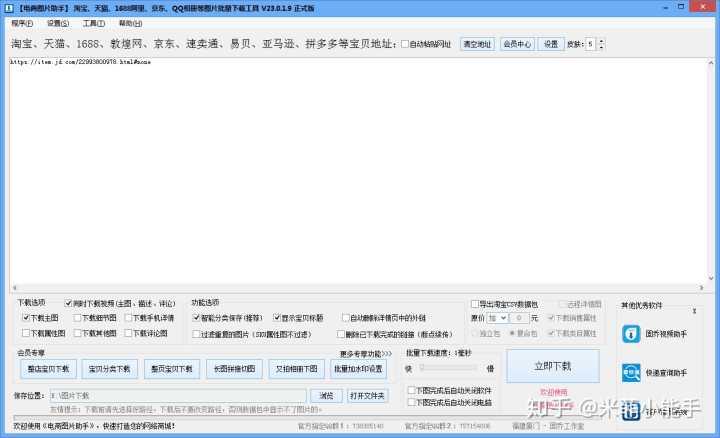Viewport: 720px width, 438px height.
Task: Open the 帮助 menu
Action: click(x=130, y=23)
